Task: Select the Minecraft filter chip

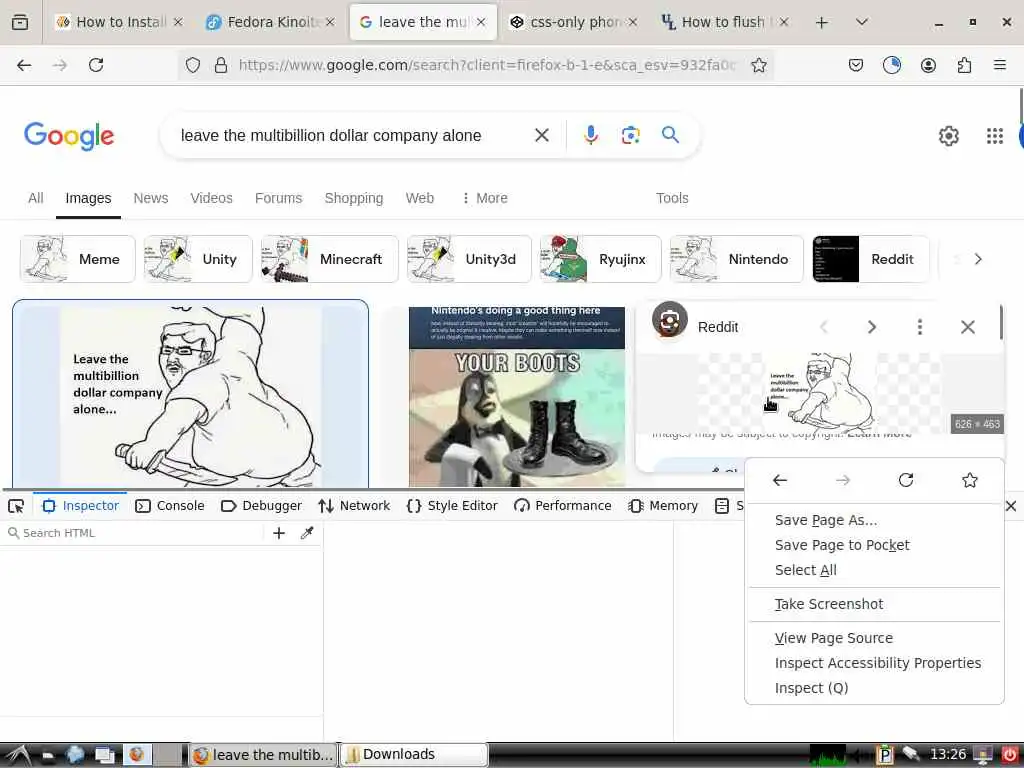Action: 330,259
